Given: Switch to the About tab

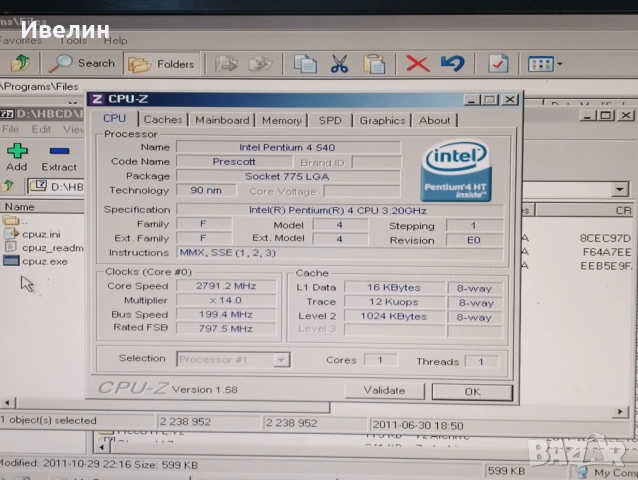Looking at the screenshot, I should [x=435, y=120].
